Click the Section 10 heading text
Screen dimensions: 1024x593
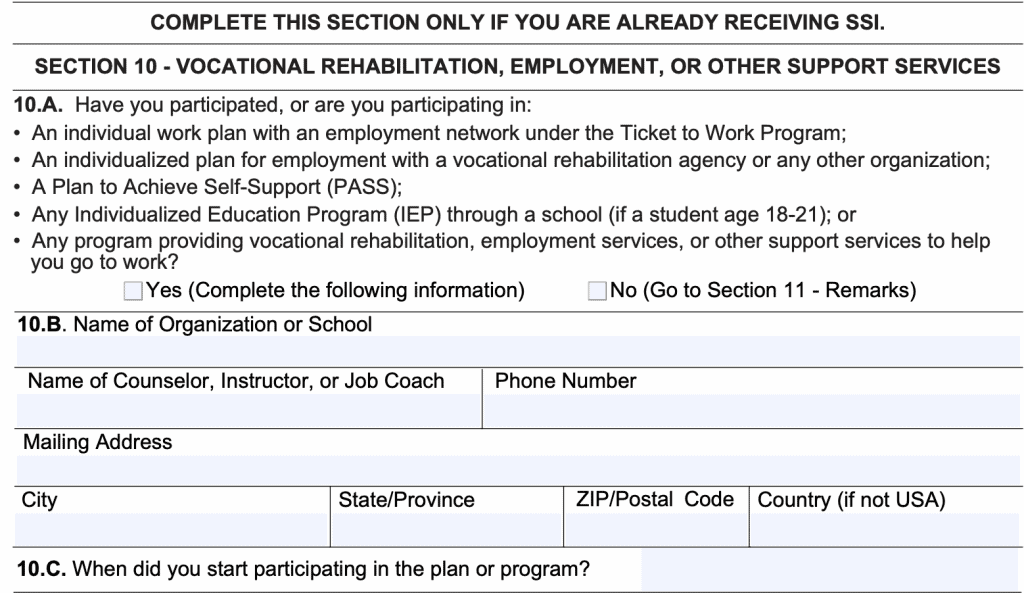click(517, 67)
